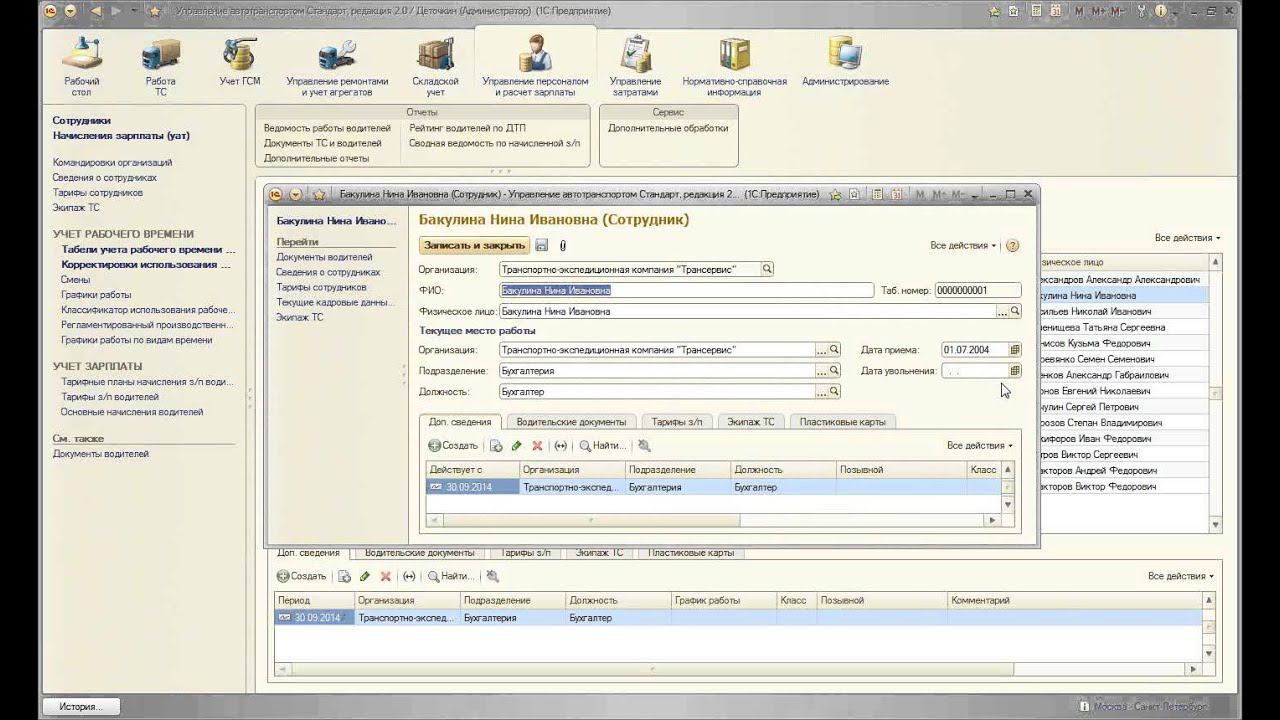Click the red delete X in dialog table toolbar
1280x720 pixels.
(537, 446)
